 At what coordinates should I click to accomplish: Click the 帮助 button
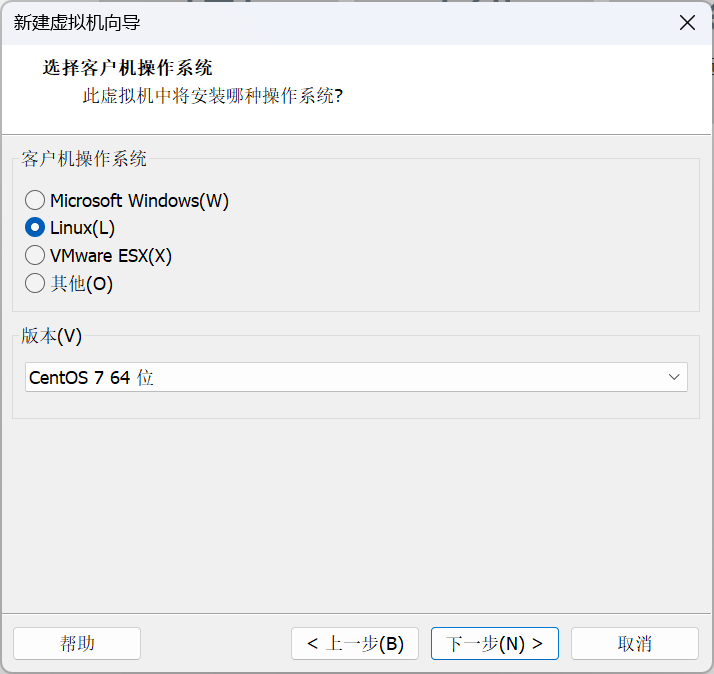(77, 643)
